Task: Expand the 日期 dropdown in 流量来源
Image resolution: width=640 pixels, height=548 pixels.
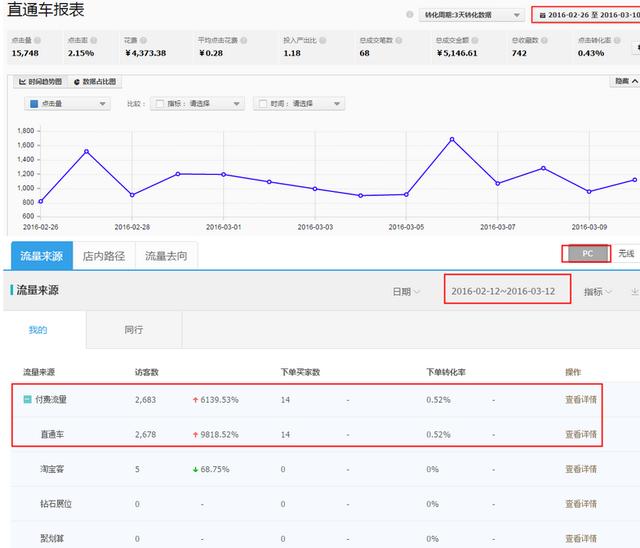Action: (405, 292)
